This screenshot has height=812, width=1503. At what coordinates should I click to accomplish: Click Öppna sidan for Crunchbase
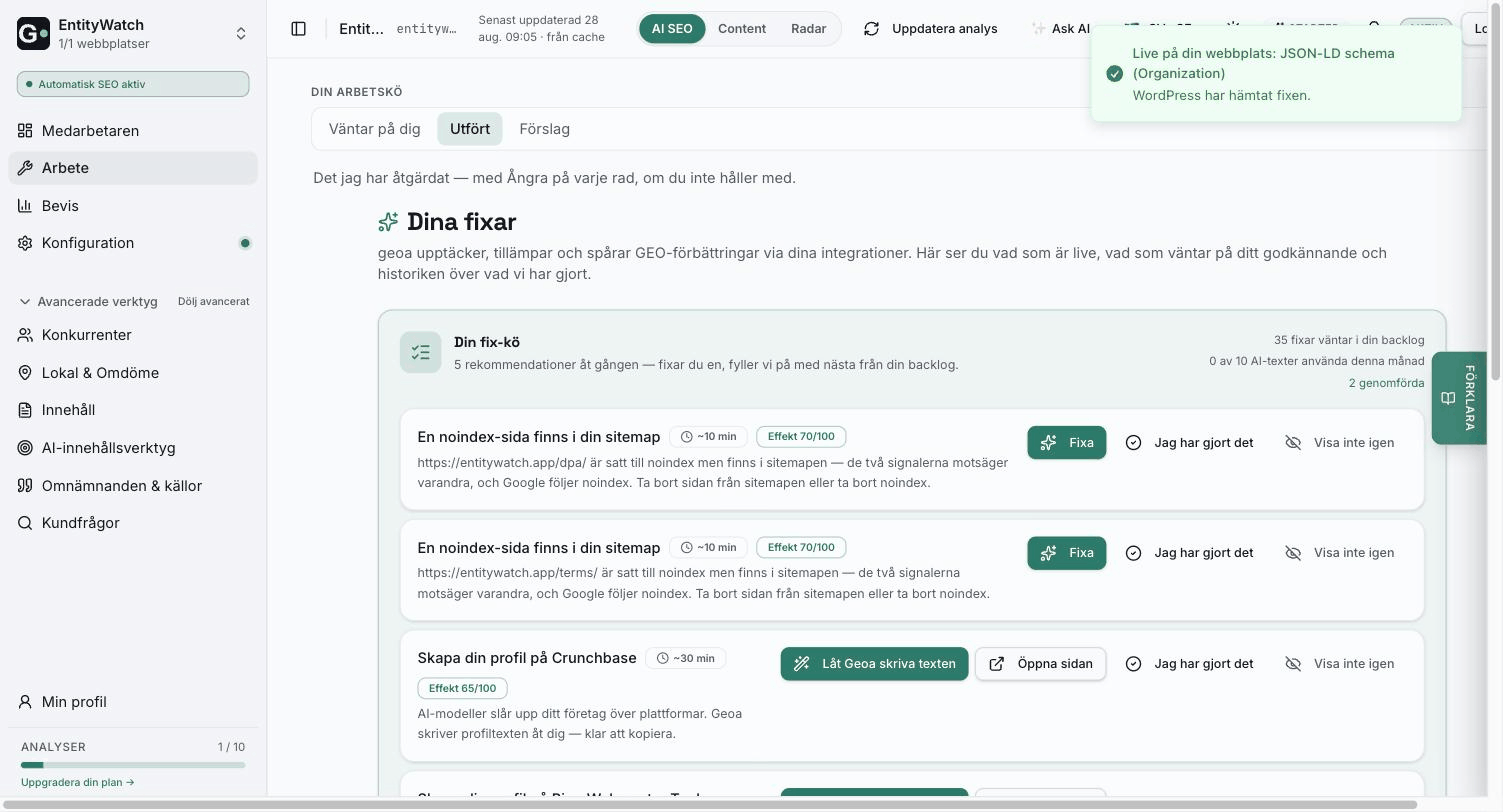click(x=1041, y=664)
